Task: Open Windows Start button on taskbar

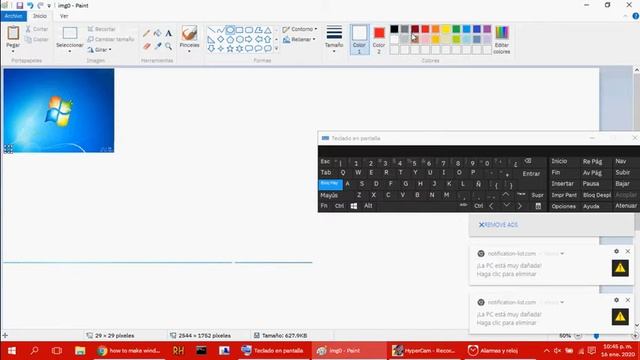Action: point(11,350)
